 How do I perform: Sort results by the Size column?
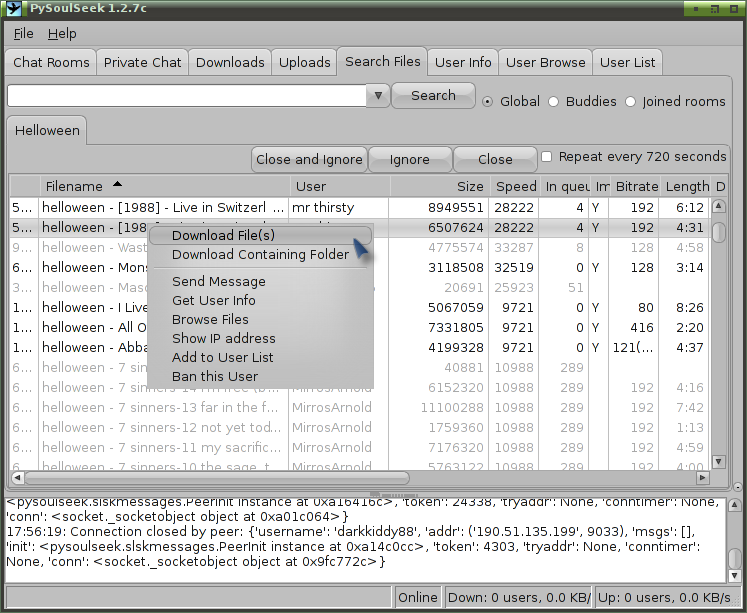click(440, 186)
